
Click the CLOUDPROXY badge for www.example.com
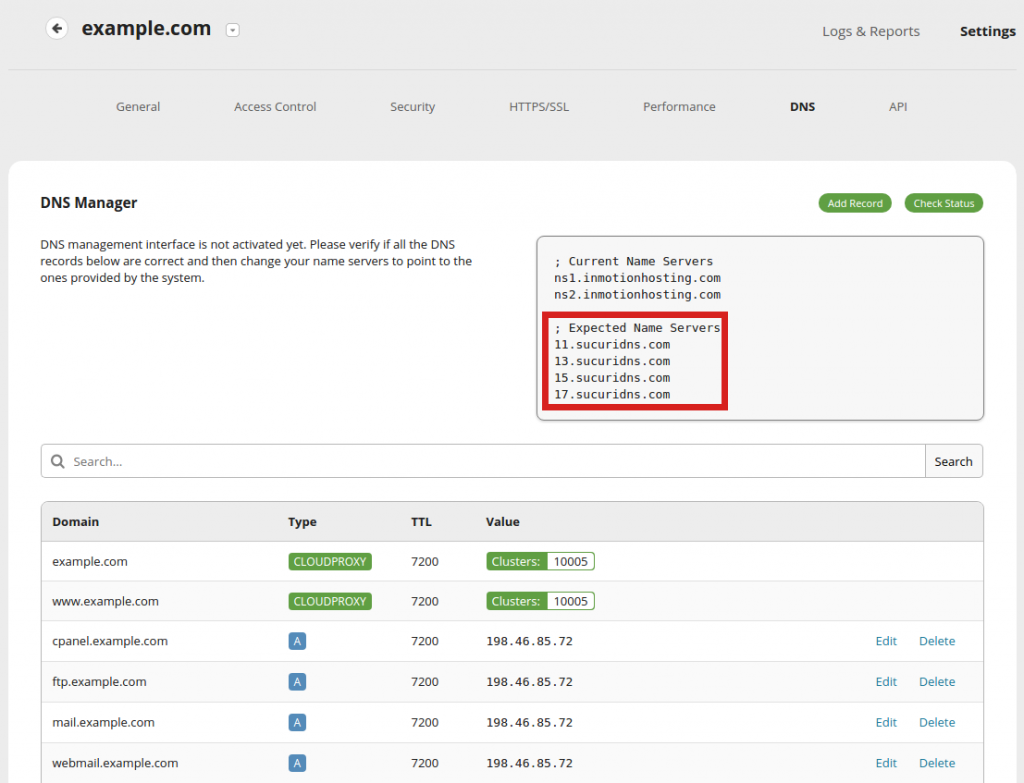coord(330,601)
